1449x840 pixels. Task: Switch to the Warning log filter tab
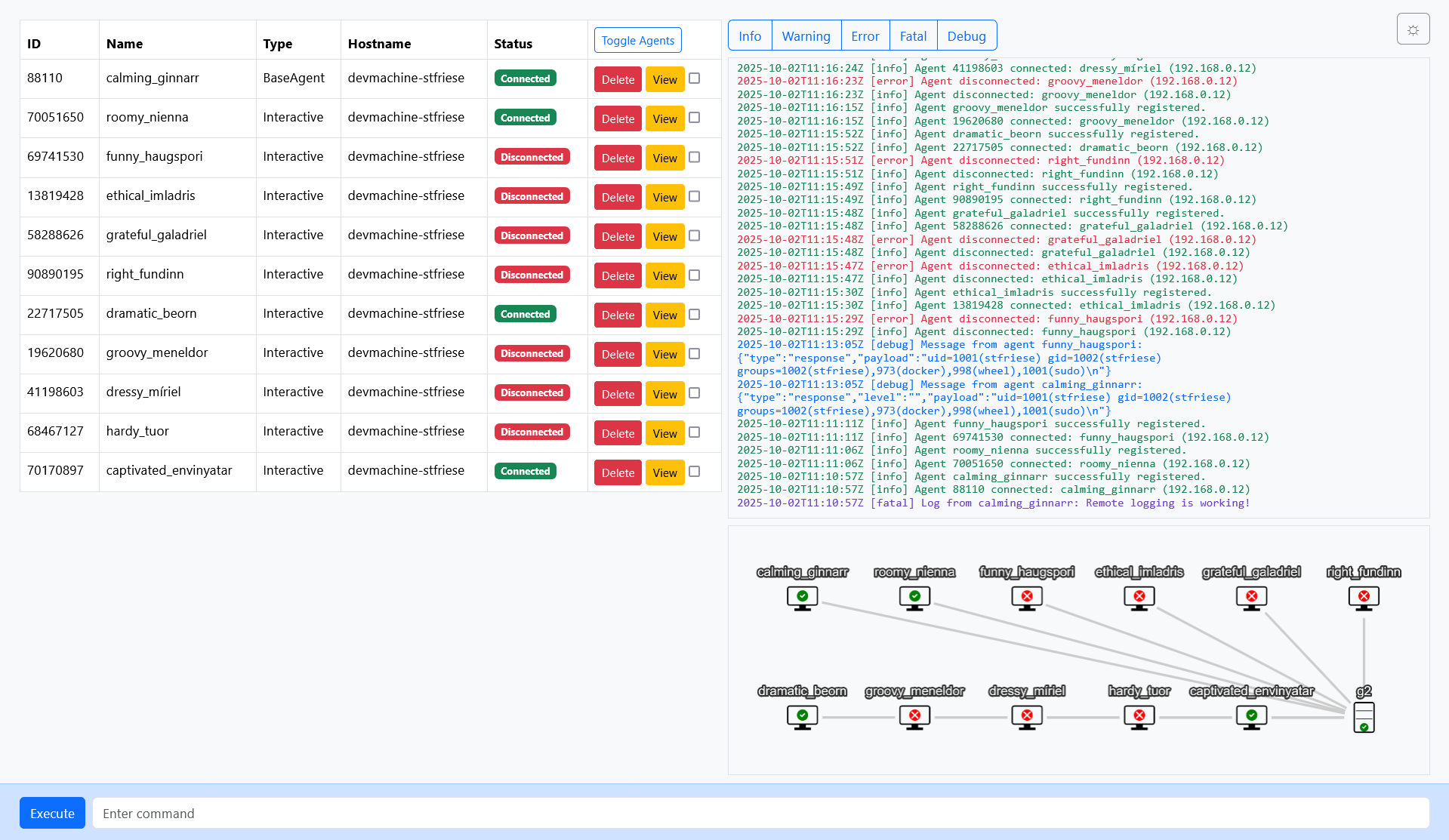coord(806,36)
